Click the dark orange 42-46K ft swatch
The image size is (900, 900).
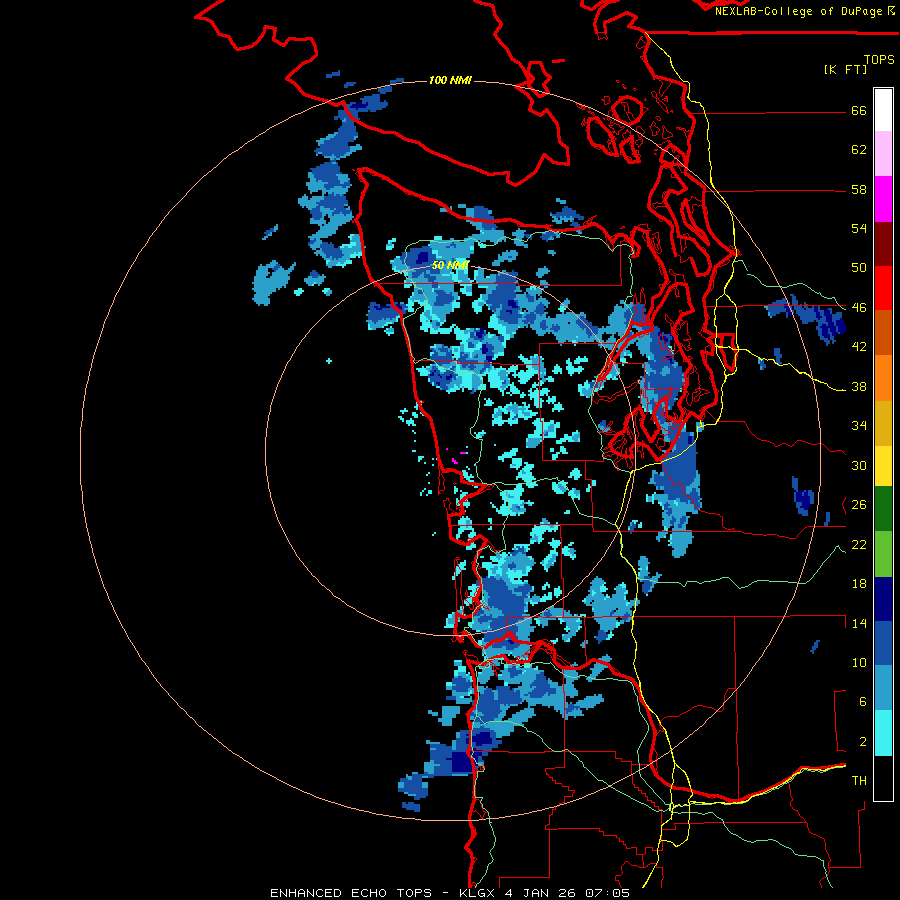[x=883, y=333]
